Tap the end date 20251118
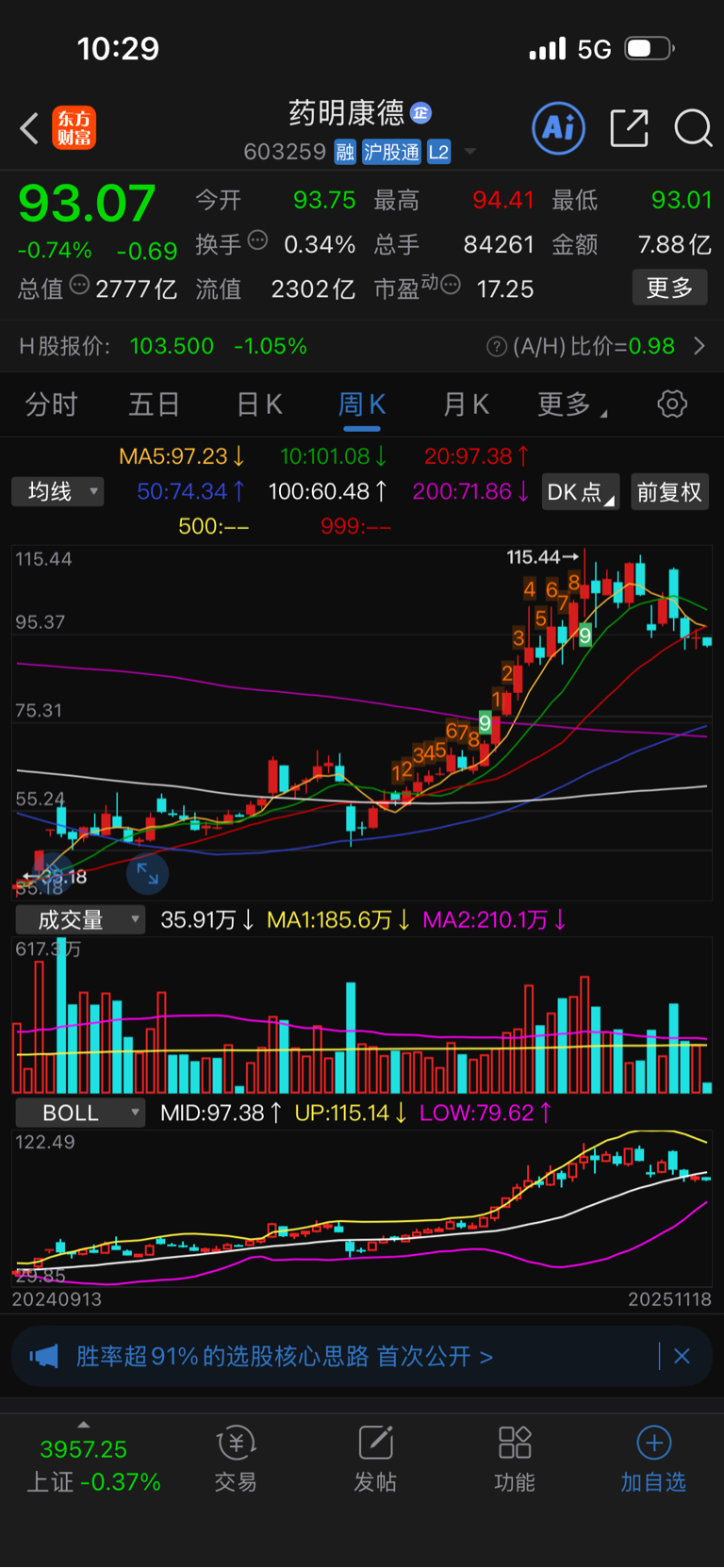Viewport: 724px width, 1568px height. pos(670,1299)
